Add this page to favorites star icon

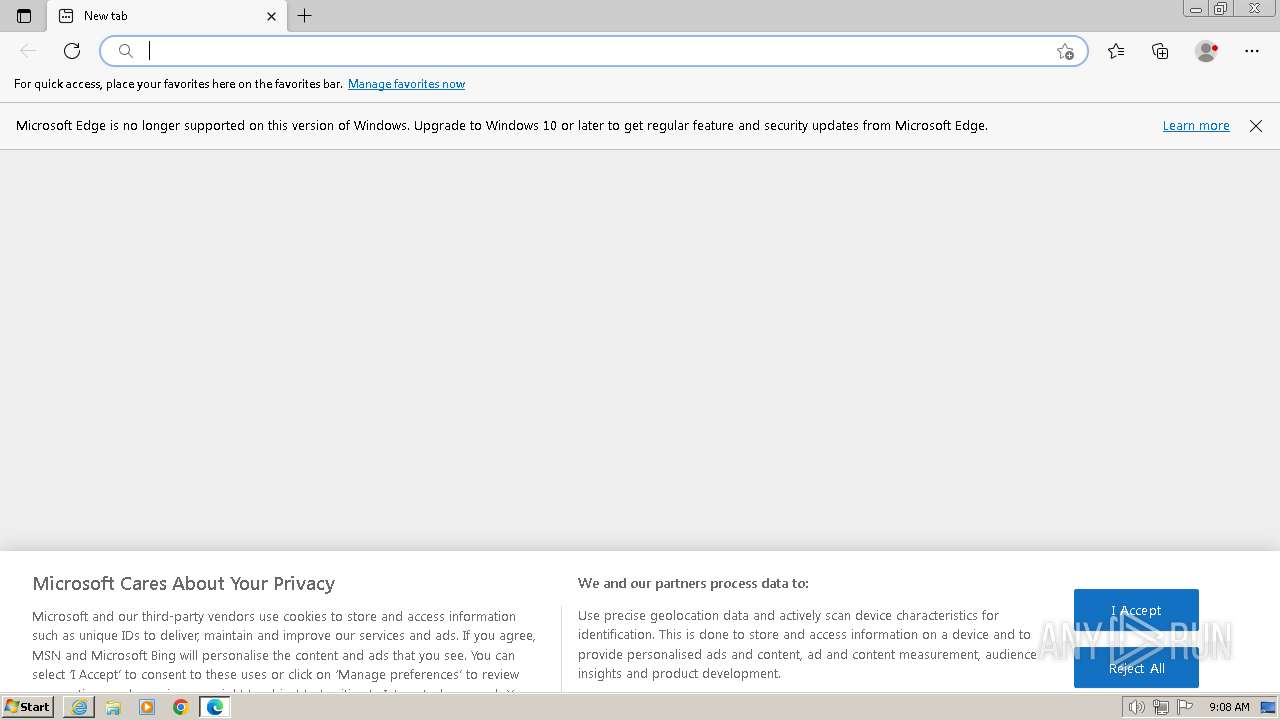[x=1065, y=51]
